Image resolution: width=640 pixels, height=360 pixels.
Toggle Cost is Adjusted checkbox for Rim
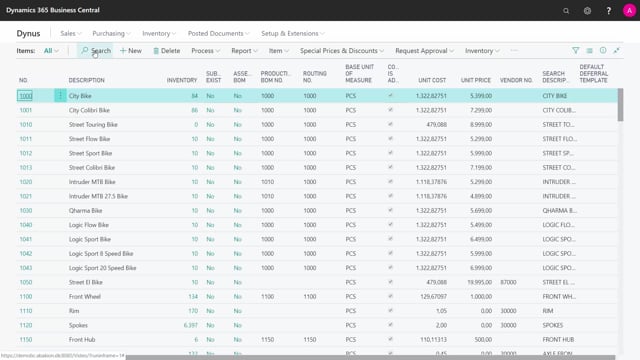click(391, 311)
